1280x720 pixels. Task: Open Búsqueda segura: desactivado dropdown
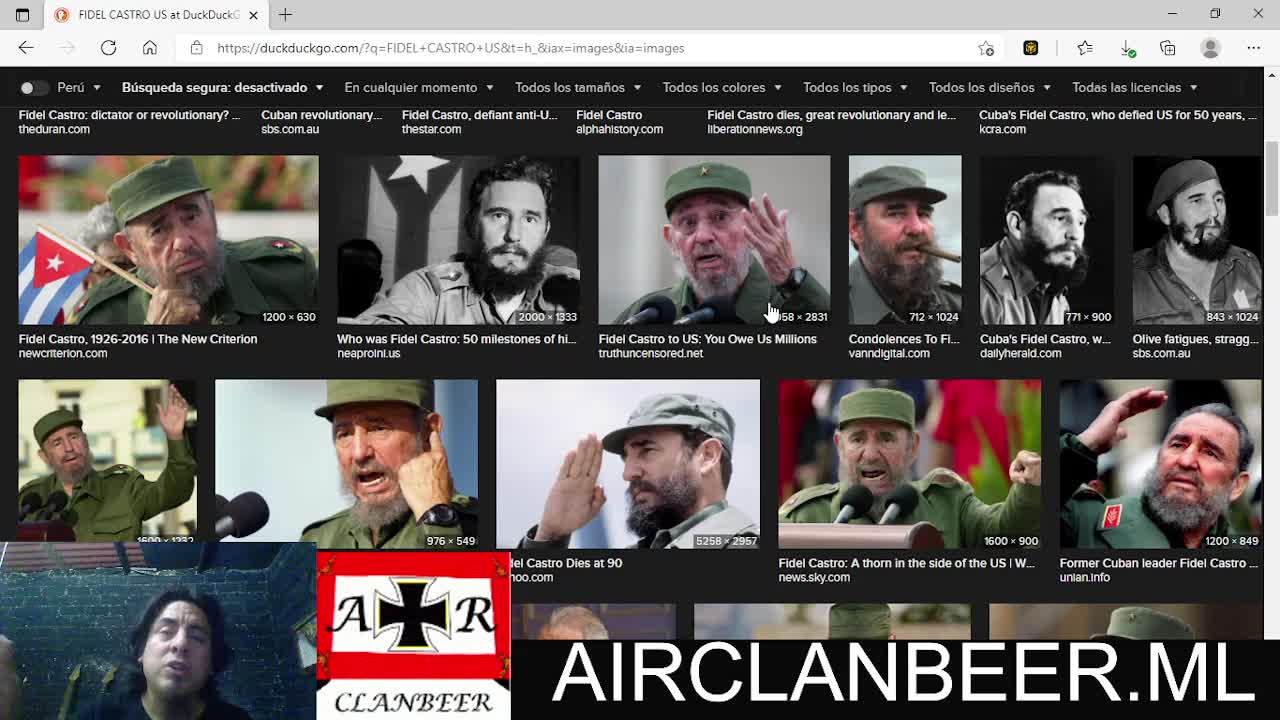point(222,87)
